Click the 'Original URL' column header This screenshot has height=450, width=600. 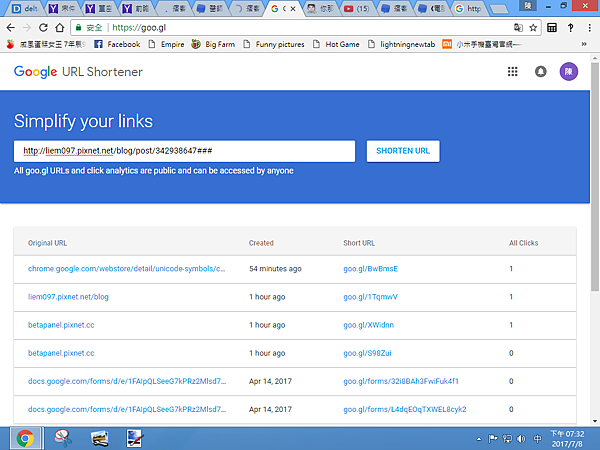click(47, 243)
